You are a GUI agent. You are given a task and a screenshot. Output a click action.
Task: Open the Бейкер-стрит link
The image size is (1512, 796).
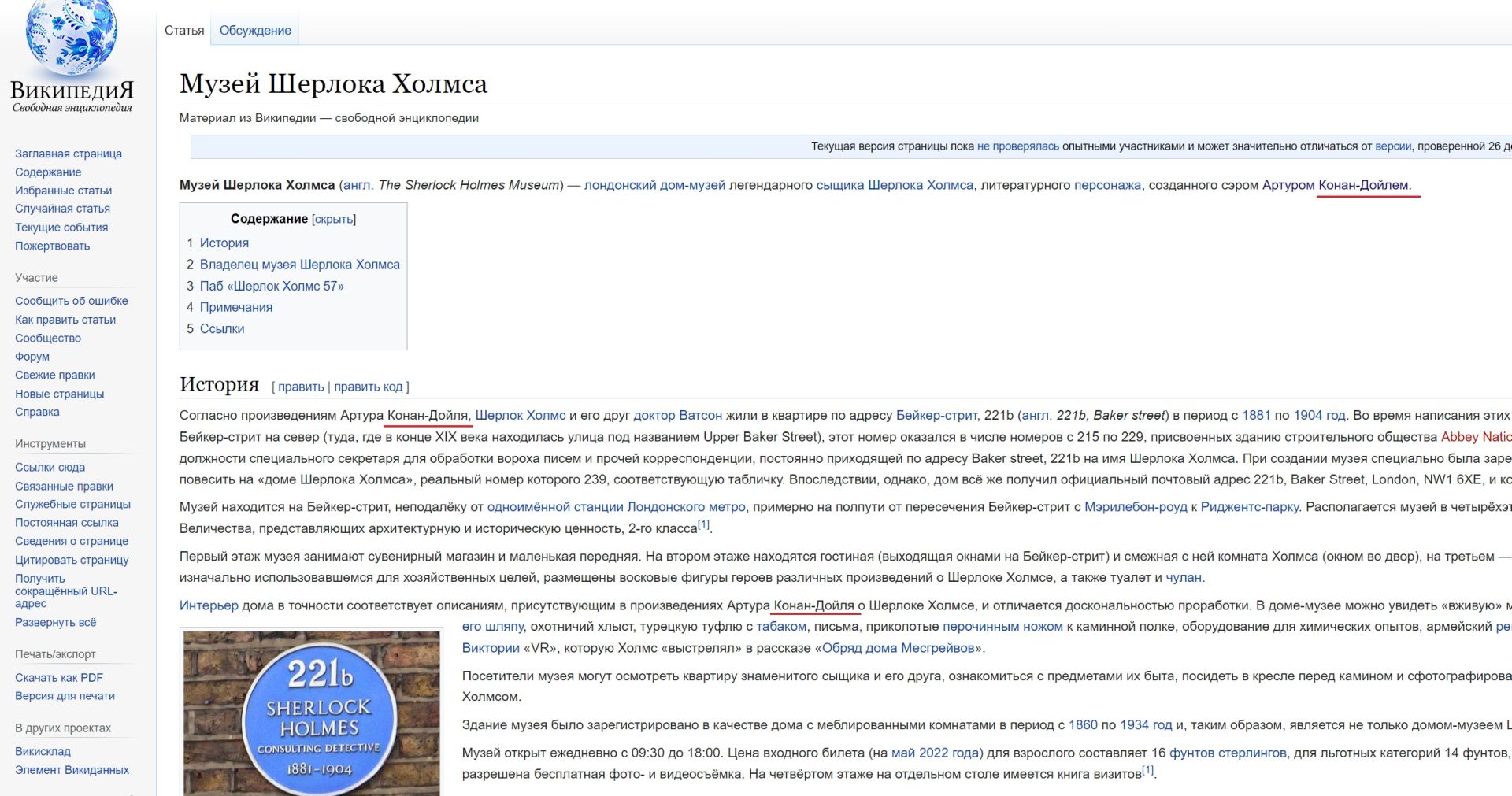tap(936, 415)
